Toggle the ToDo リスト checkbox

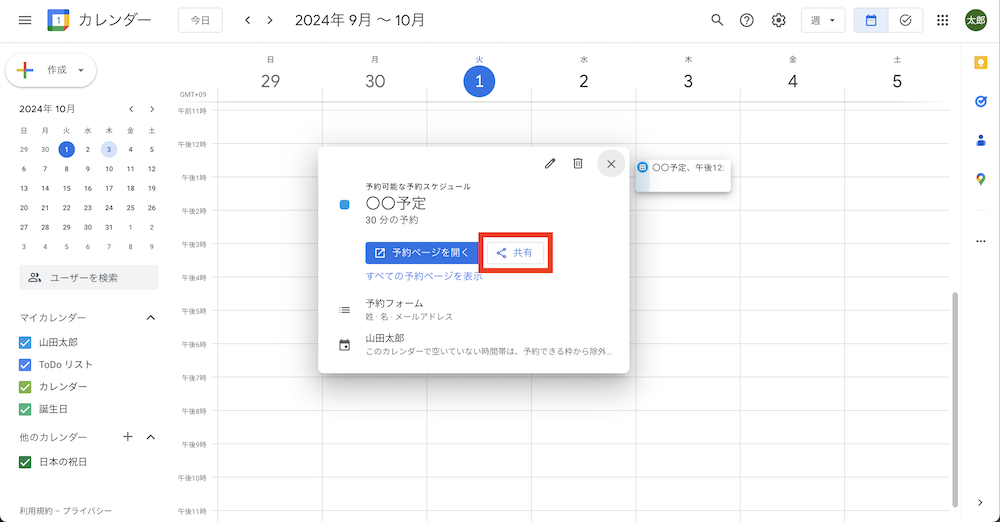click(26, 364)
